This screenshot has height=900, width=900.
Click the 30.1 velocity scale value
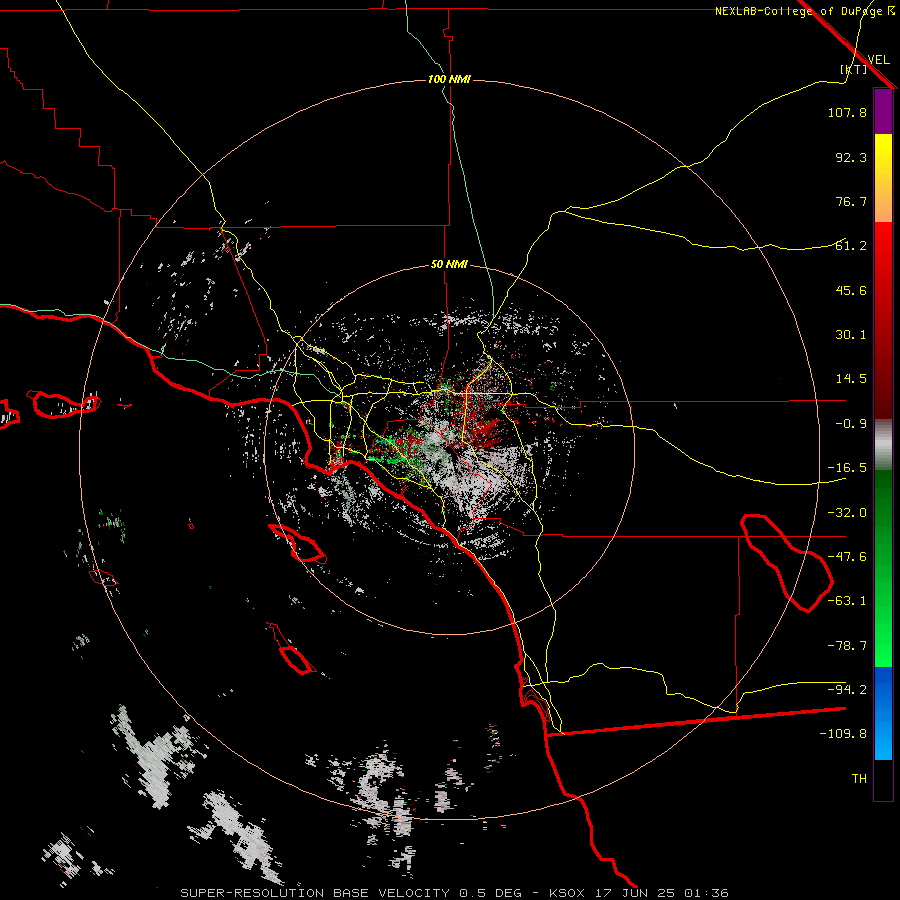click(x=851, y=335)
